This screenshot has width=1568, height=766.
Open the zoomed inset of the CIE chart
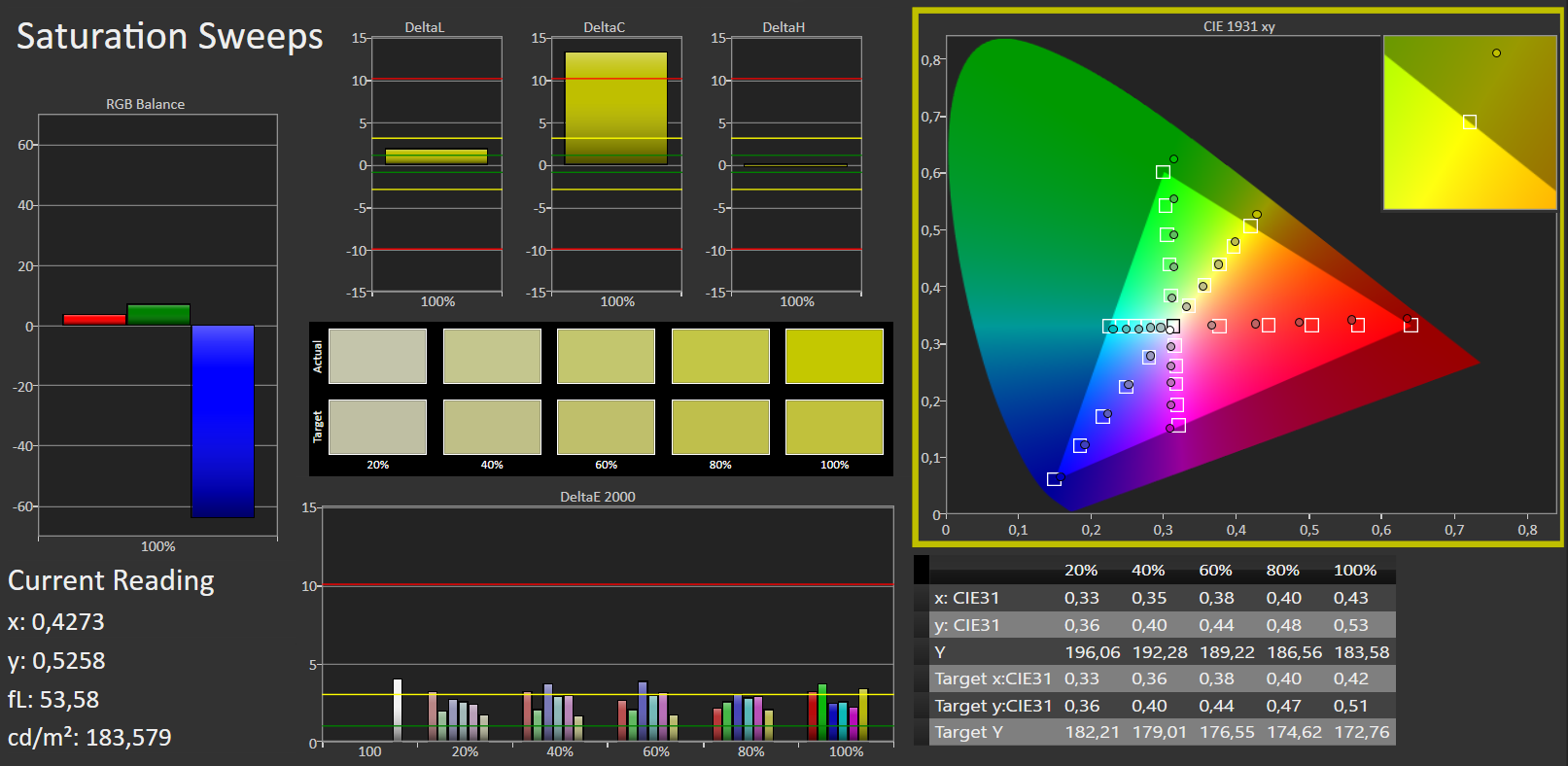pos(1470,122)
